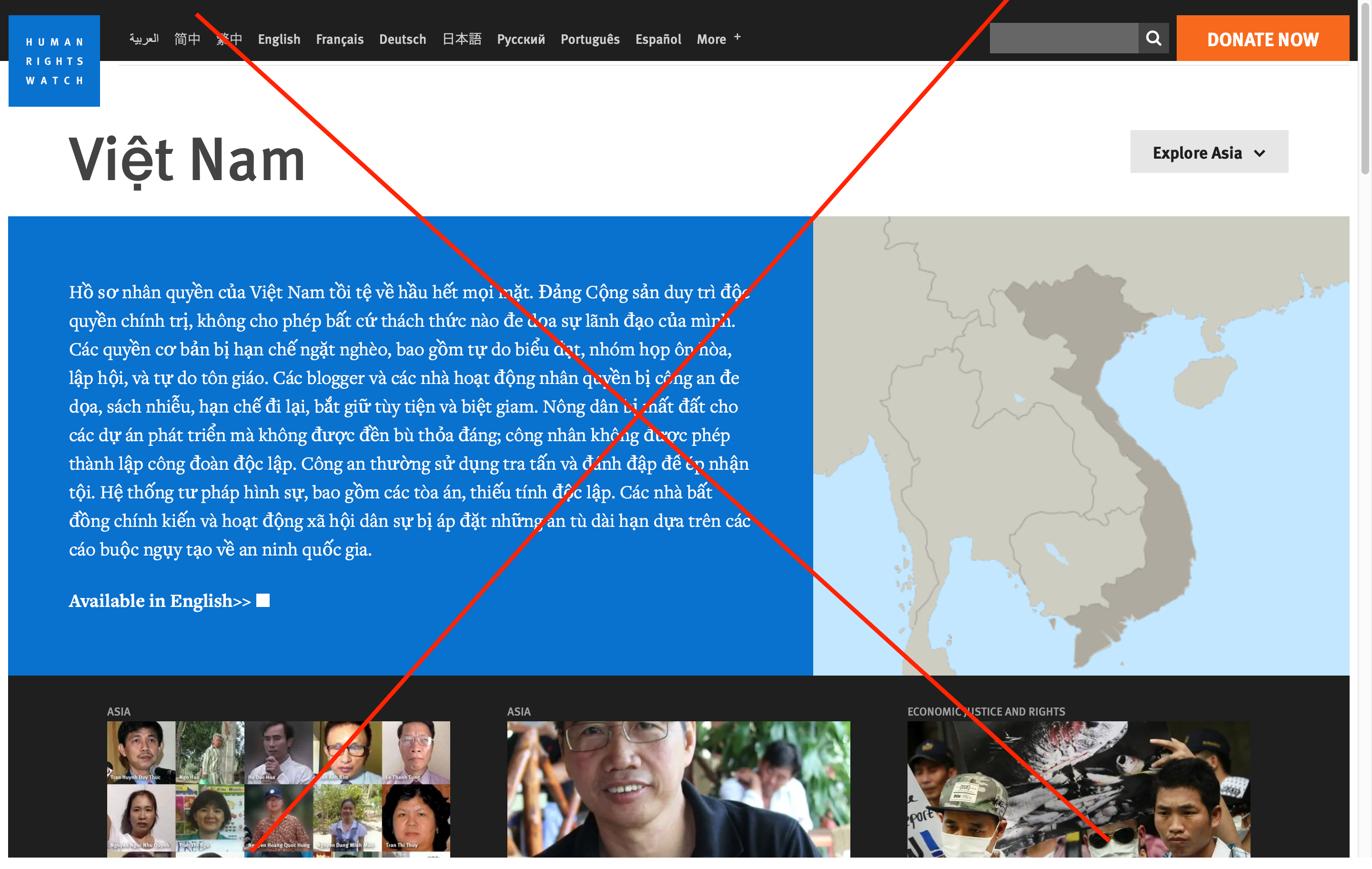The height and width of the screenshot is (869, 1372).
Task: Switch language to Traditional Chinese 繁中
Action: [229, 39]
